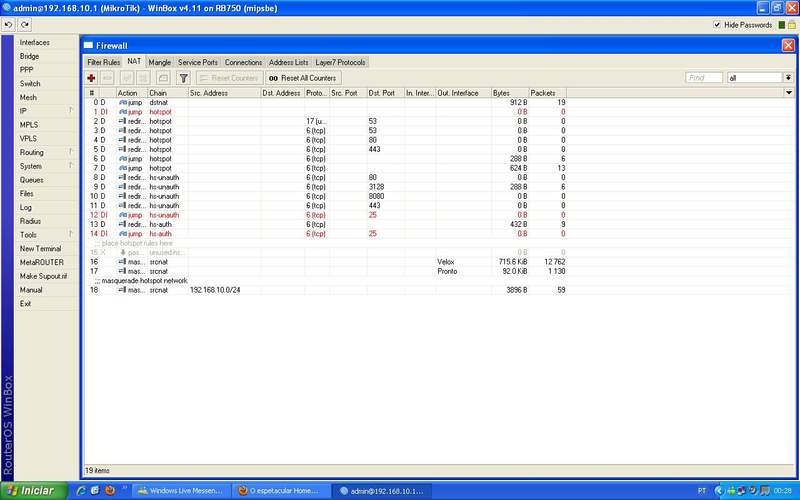This screenshot has height=500, width=800.
Task: Open the Connections tab
Action: pos(243,62)
